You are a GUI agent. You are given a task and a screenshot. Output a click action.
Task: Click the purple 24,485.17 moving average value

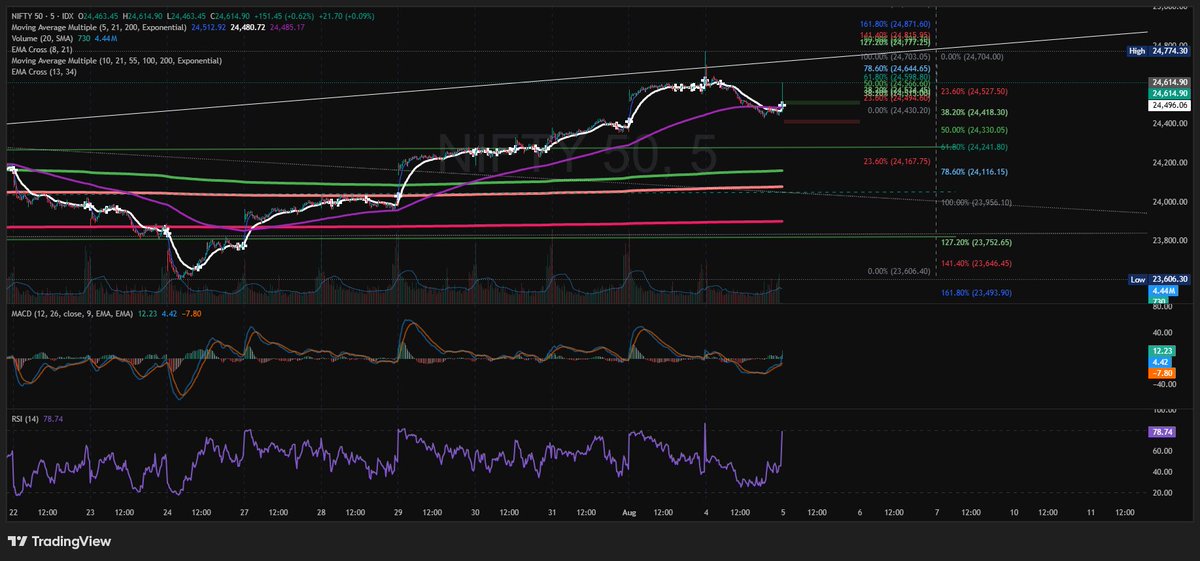[x=288, y=27]
